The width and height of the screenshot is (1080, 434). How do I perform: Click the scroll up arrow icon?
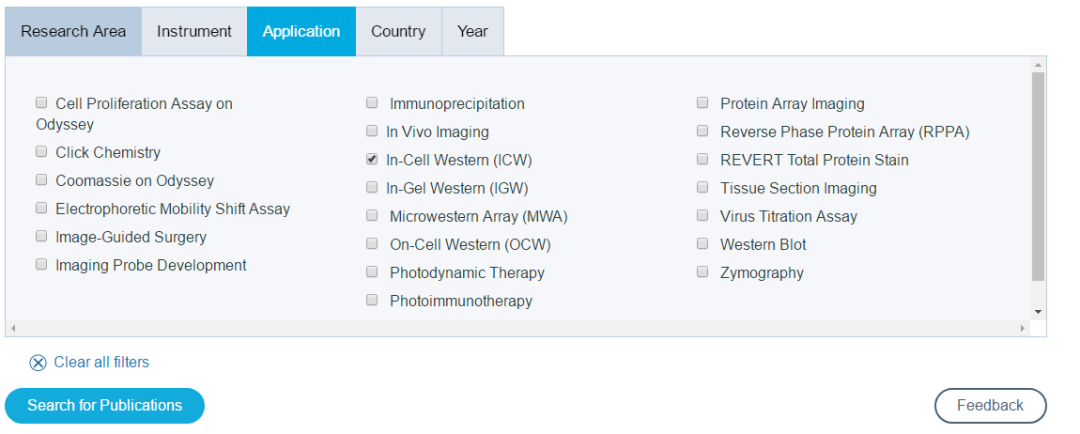[x=1038, y=66]
